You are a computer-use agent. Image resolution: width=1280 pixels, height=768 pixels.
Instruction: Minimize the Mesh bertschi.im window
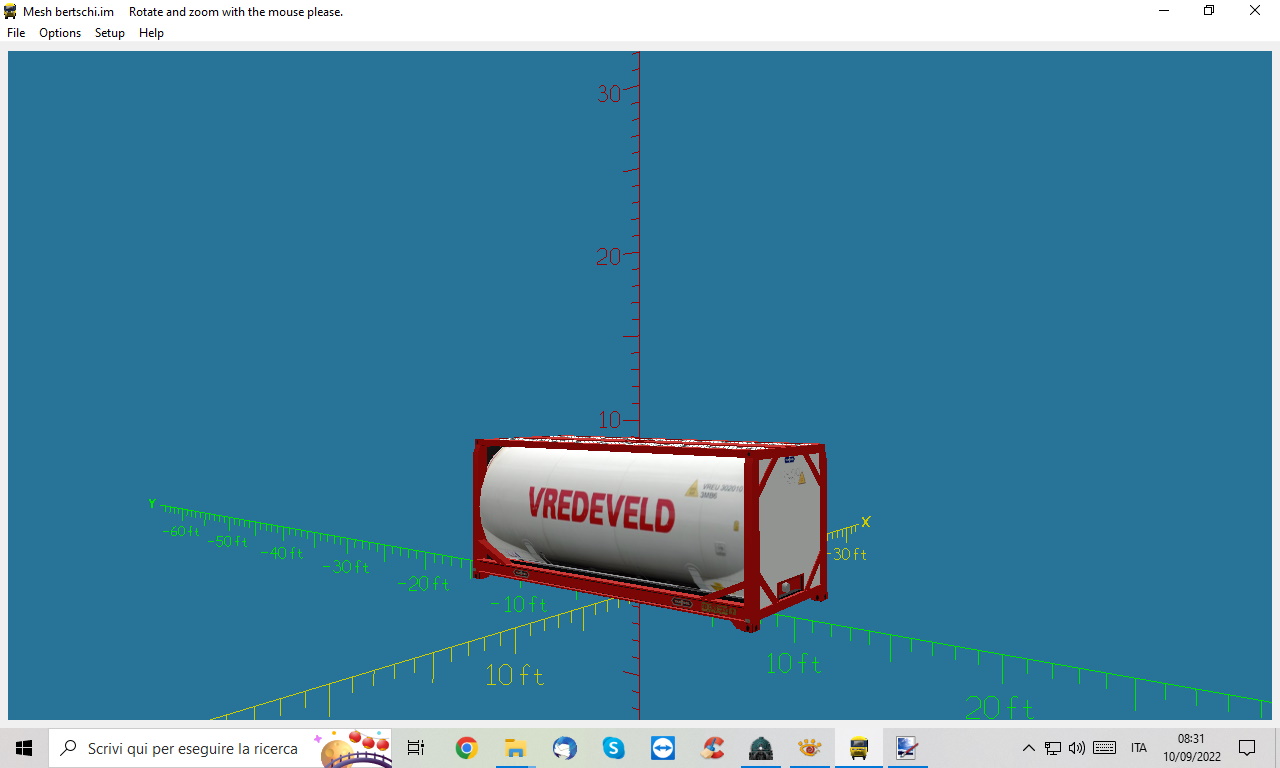point(1164,11)
